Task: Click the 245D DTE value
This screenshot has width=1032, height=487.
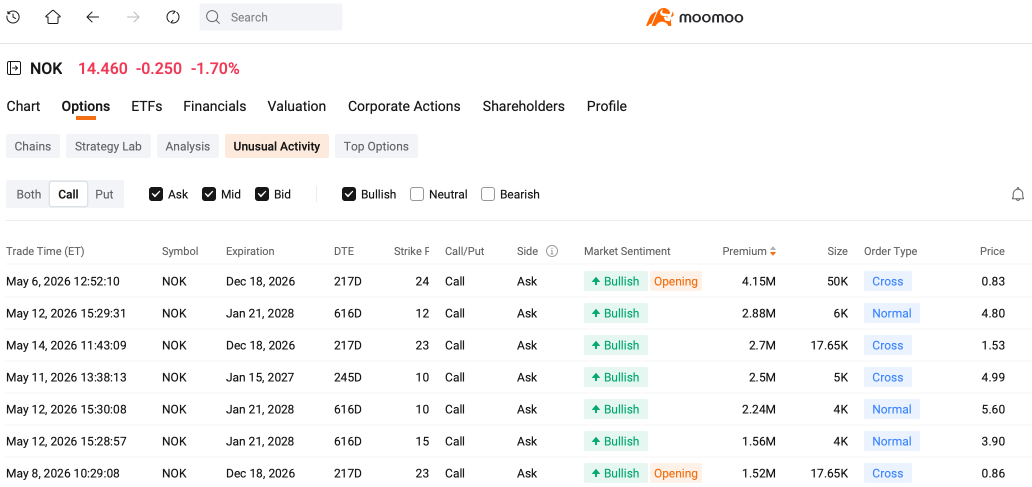Action: [x=348, y=377]
